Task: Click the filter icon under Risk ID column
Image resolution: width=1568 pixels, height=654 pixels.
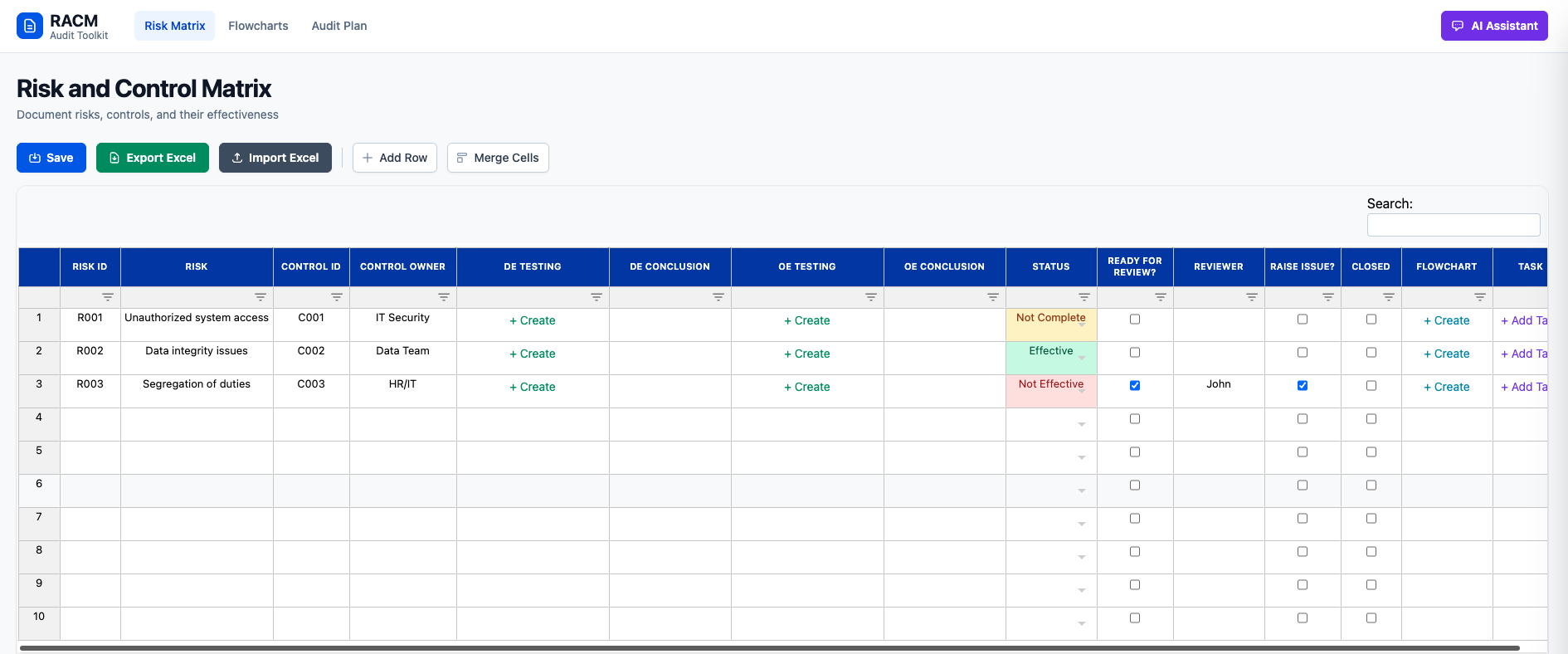Action: point(108,297)
